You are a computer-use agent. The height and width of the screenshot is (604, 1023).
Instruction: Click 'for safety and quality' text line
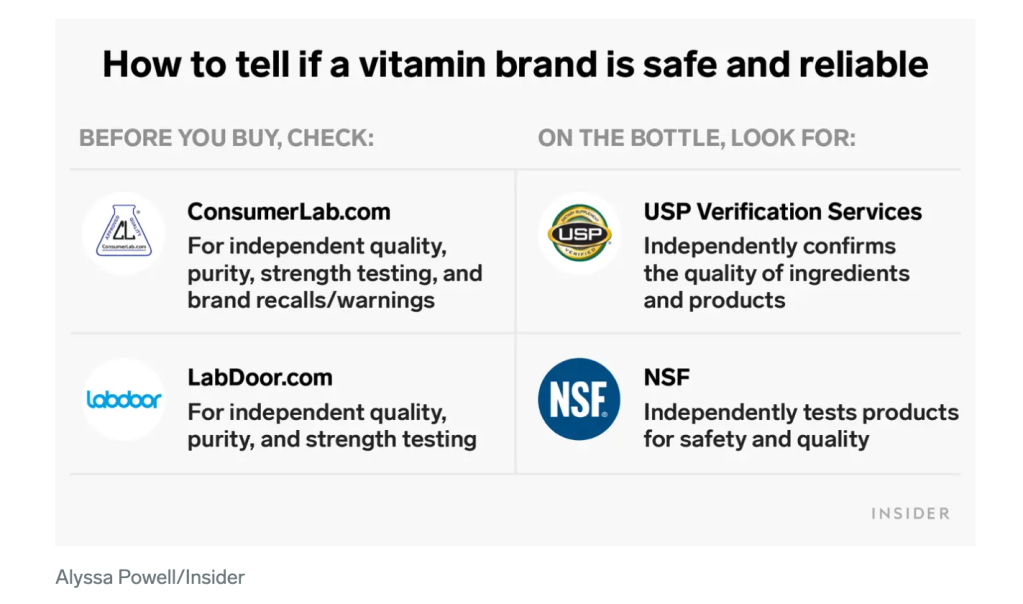(756, 439)
